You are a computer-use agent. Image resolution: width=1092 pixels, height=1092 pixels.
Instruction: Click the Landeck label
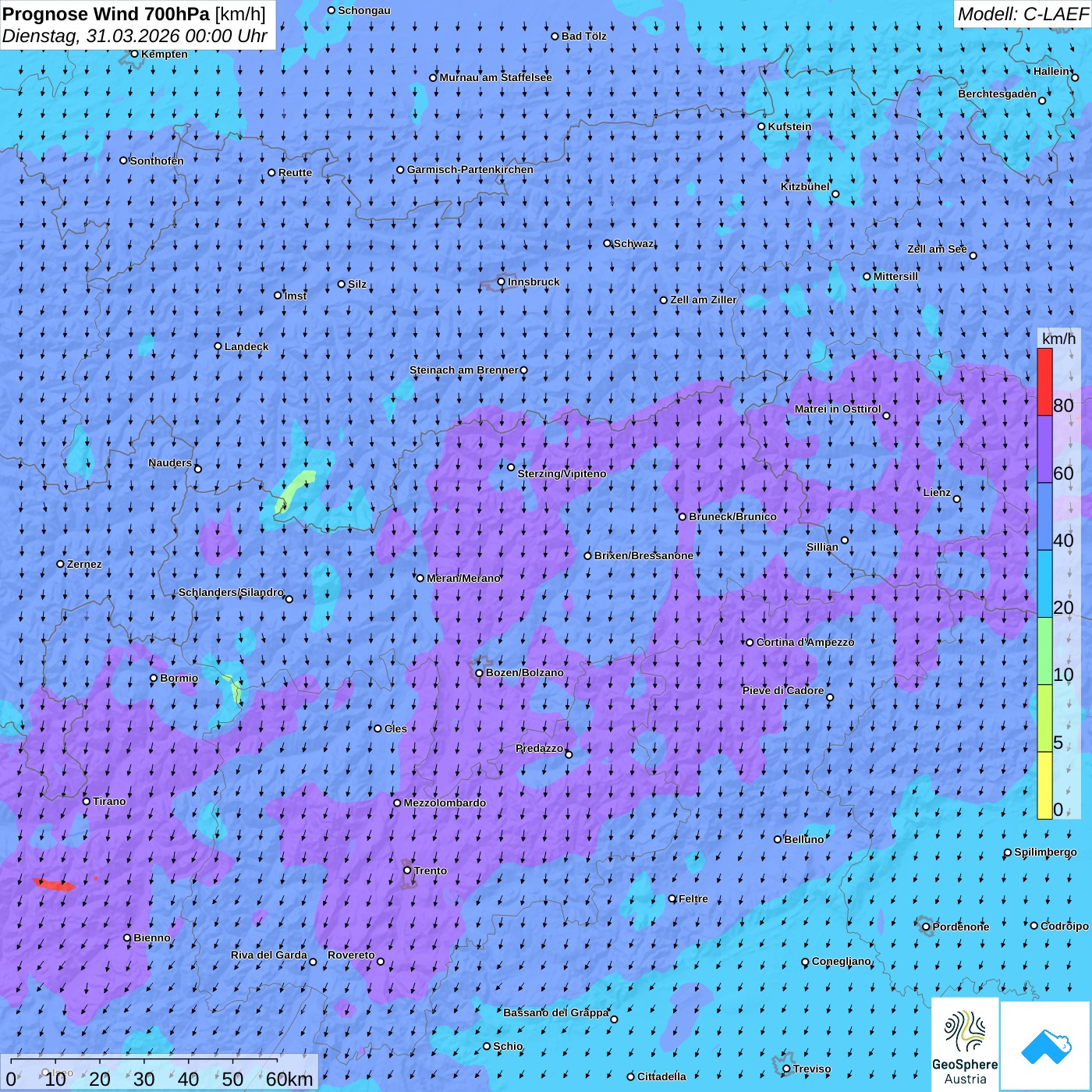pyautogui.click(x=246, y=346)
